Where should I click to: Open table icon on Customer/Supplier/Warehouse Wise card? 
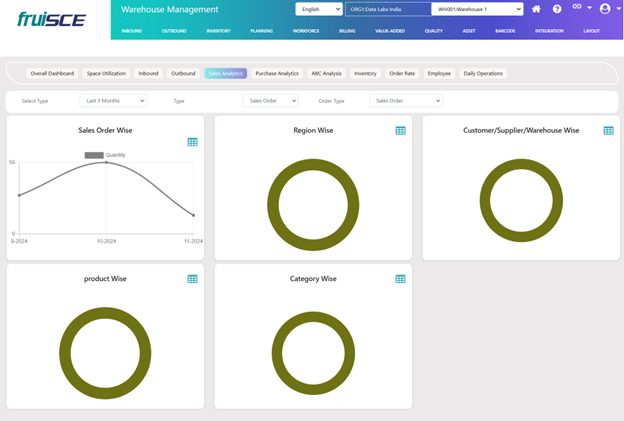608,131
